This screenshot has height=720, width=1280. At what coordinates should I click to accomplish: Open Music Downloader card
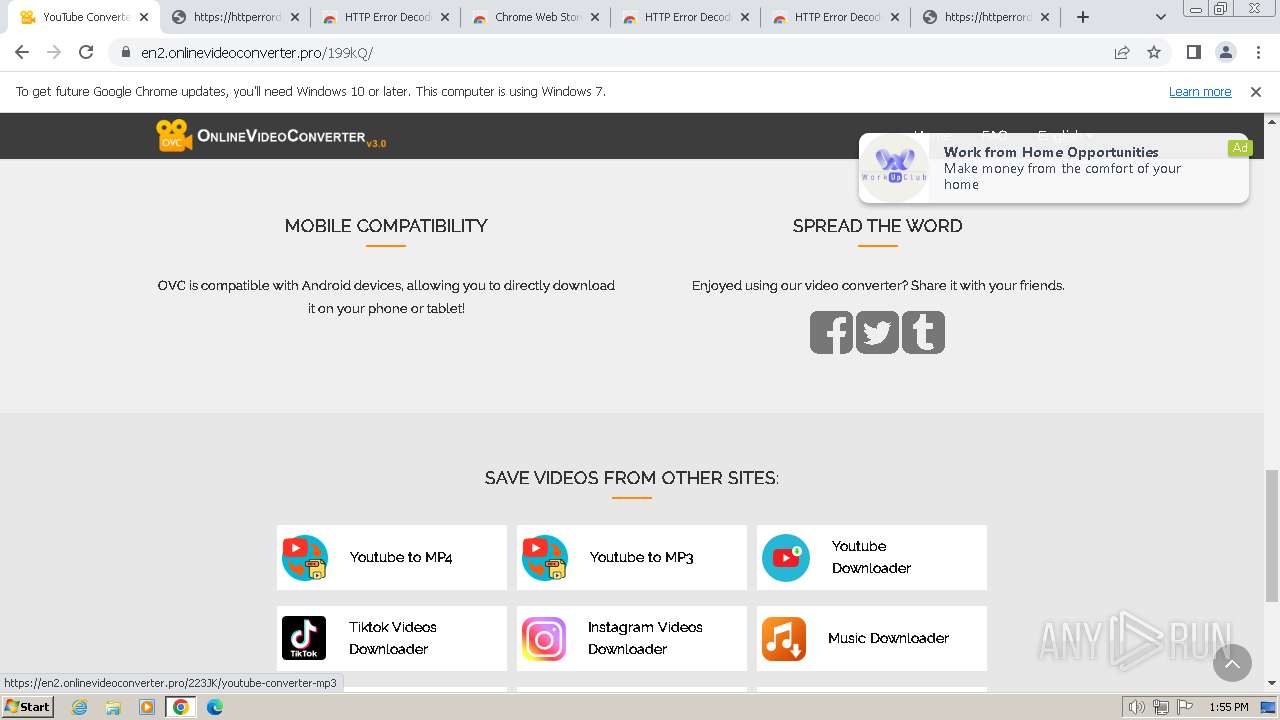[872, 638]
